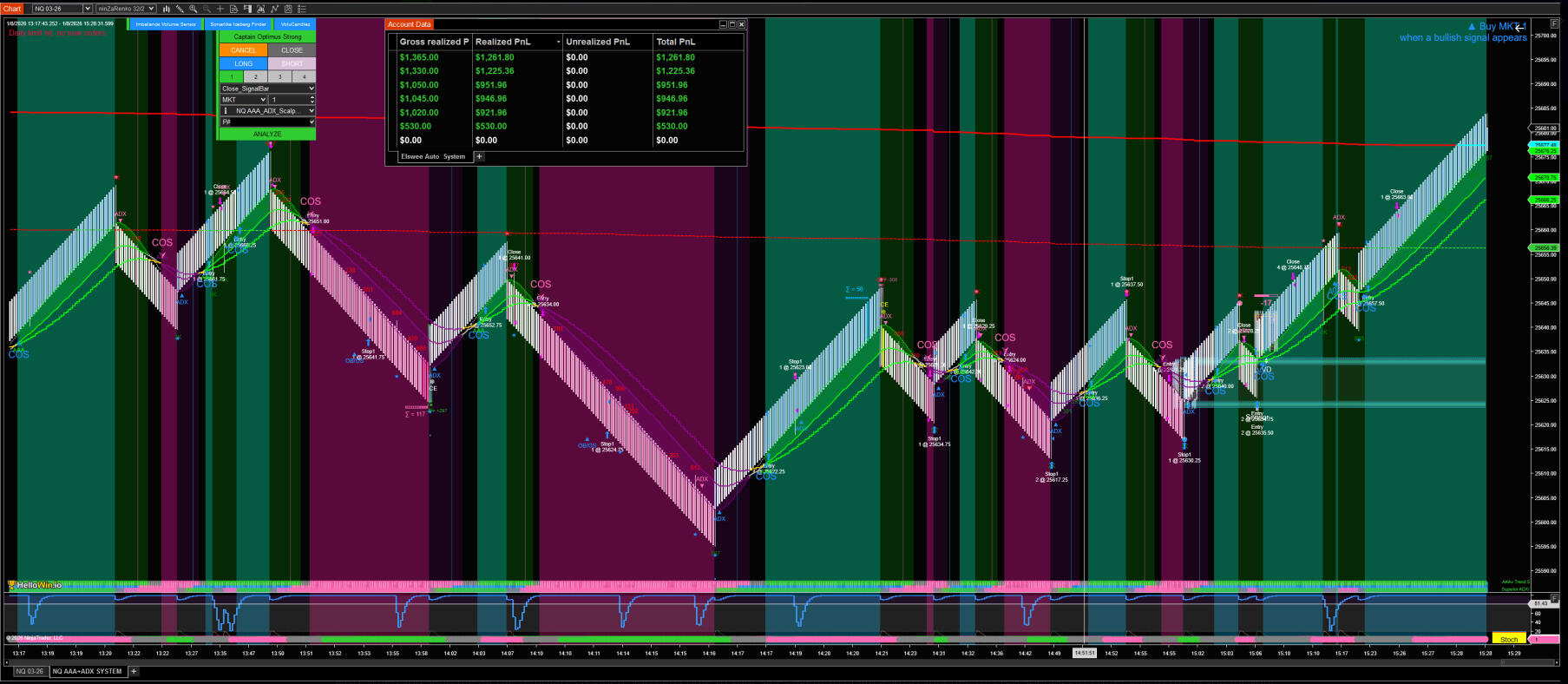
Task: Toggle the VoluCandlez indicator button
Action: (295, 24)
